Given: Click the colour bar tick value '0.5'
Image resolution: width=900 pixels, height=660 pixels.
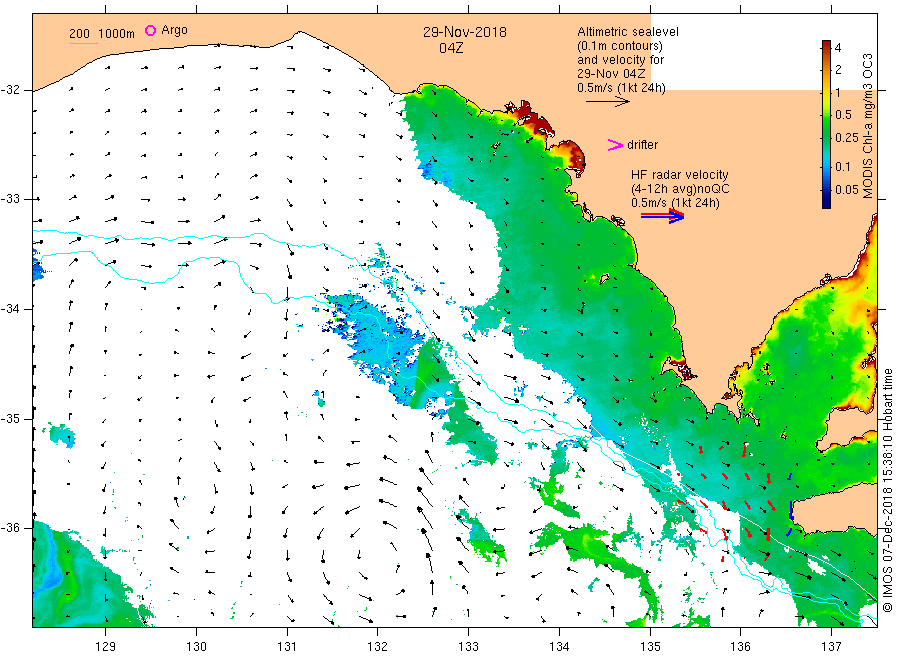Looking at the screenshot, I should 843,115.
